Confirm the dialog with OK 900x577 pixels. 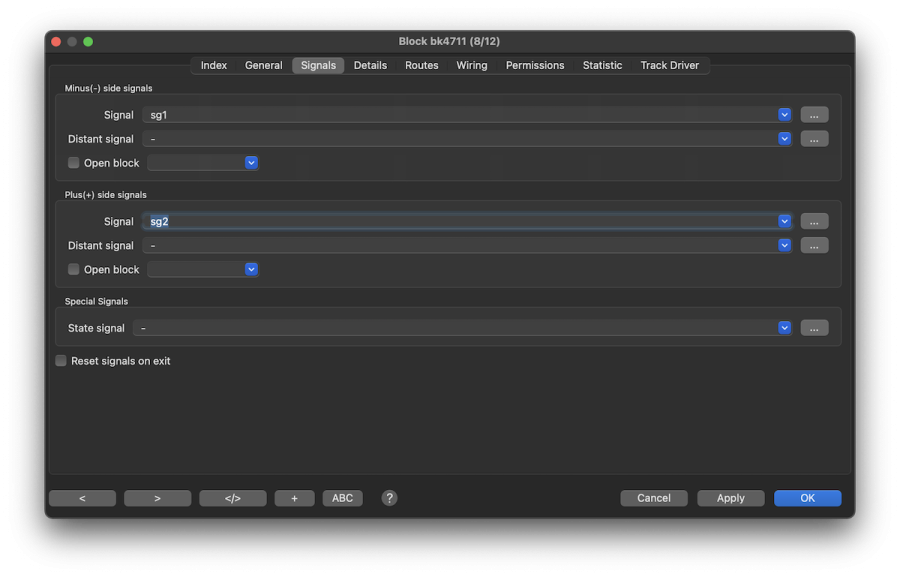(807, 498)
